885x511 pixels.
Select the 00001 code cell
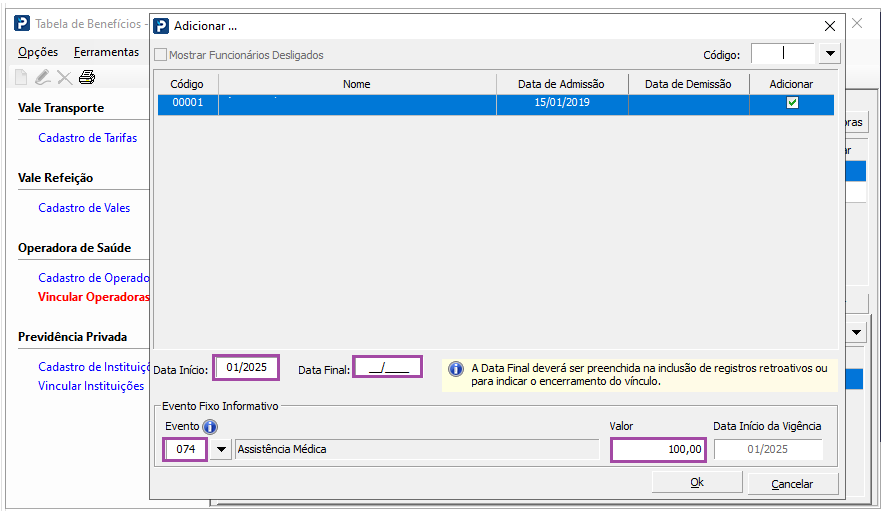click(188, 103)
